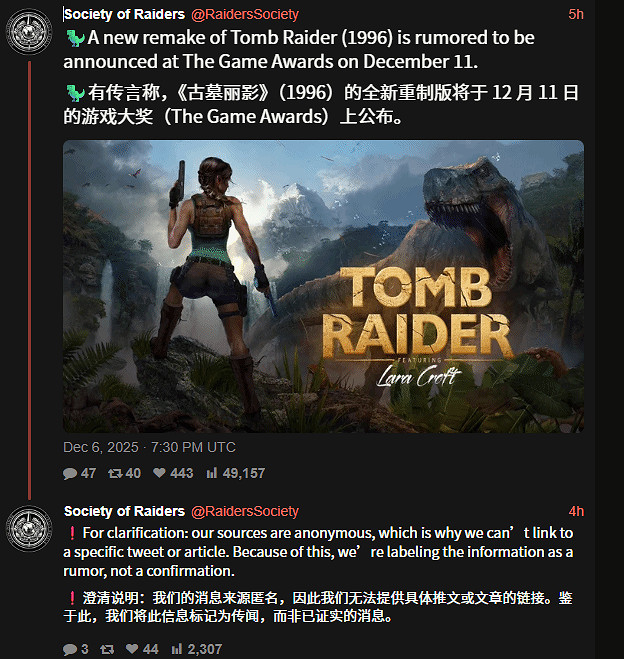Screen dimensions: 624x659
Task: Click the reply icon on the first tweet
Action: (70, 474)
